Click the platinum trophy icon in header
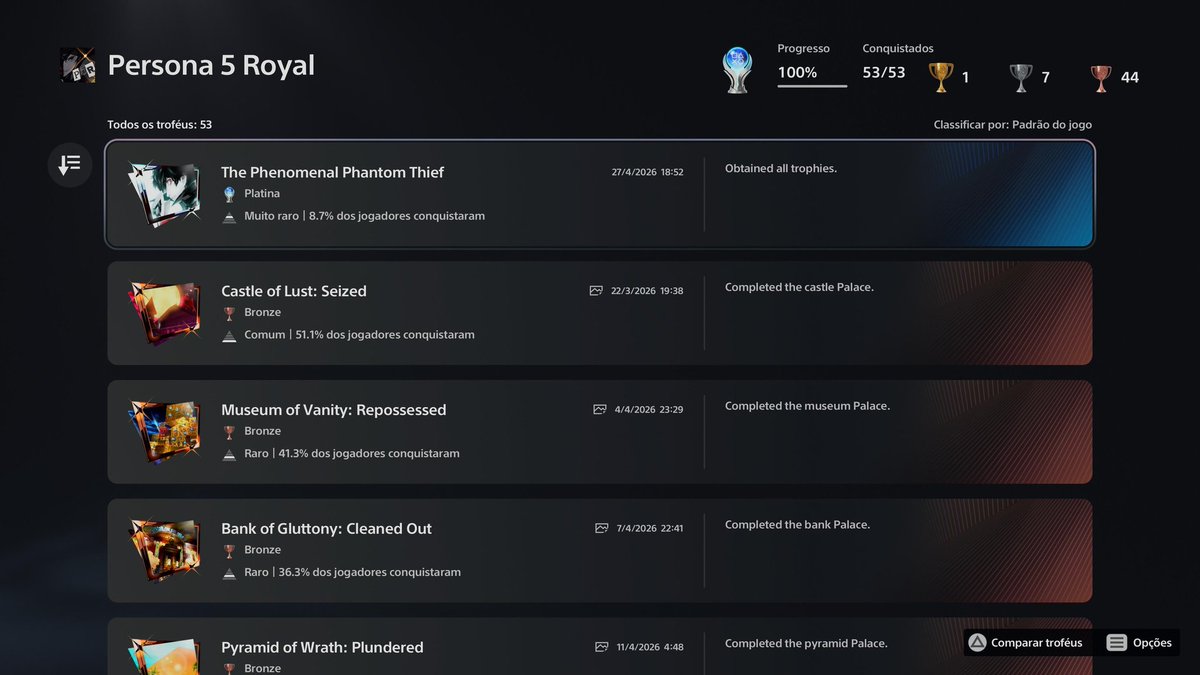Image resolution: width=1200 pixels, height=675 pixels. (737, 71)
